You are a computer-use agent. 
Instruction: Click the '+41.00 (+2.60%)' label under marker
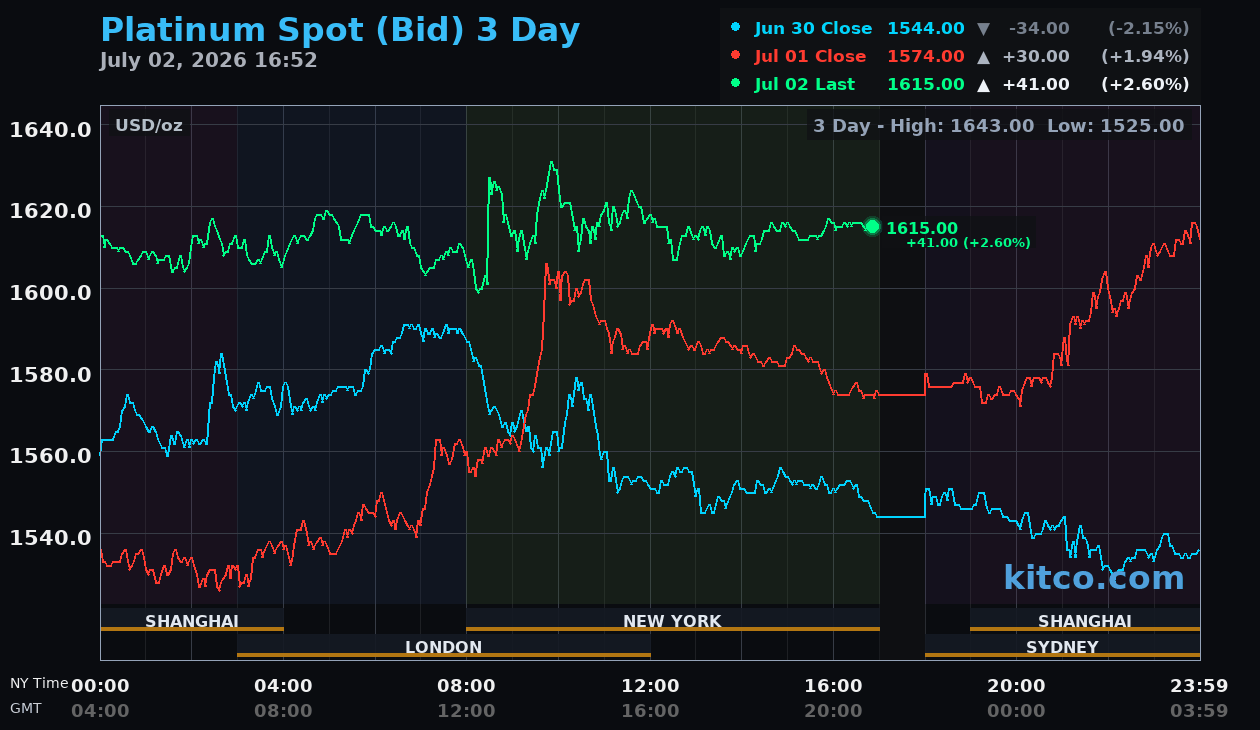pos(968,243)
